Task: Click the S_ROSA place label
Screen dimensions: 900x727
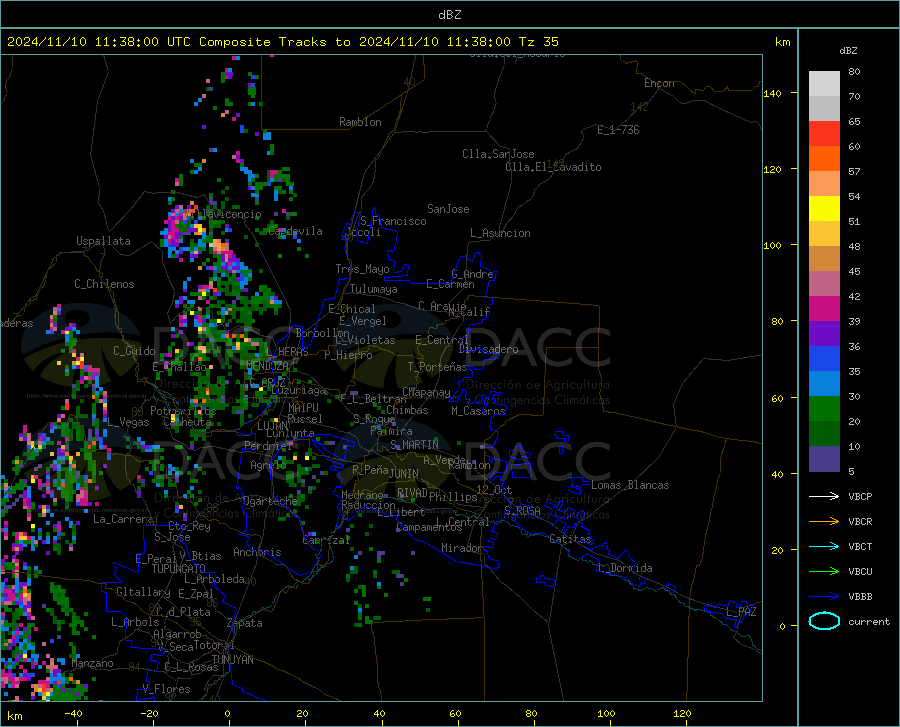Action: click(522, 510)
